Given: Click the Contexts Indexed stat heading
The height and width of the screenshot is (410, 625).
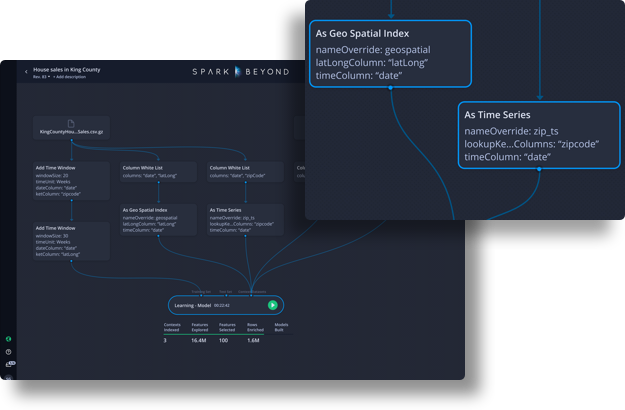Looking at the screenshot, I should 172,327.
